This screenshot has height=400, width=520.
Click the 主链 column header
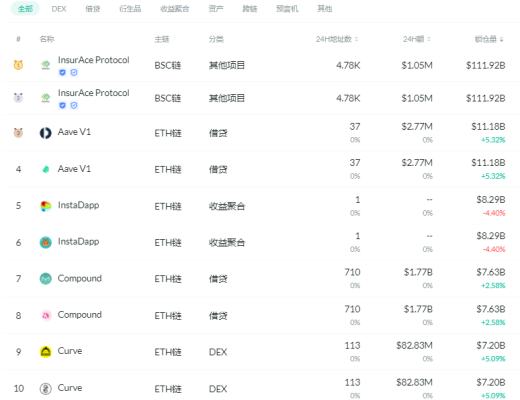click(162, 39)
